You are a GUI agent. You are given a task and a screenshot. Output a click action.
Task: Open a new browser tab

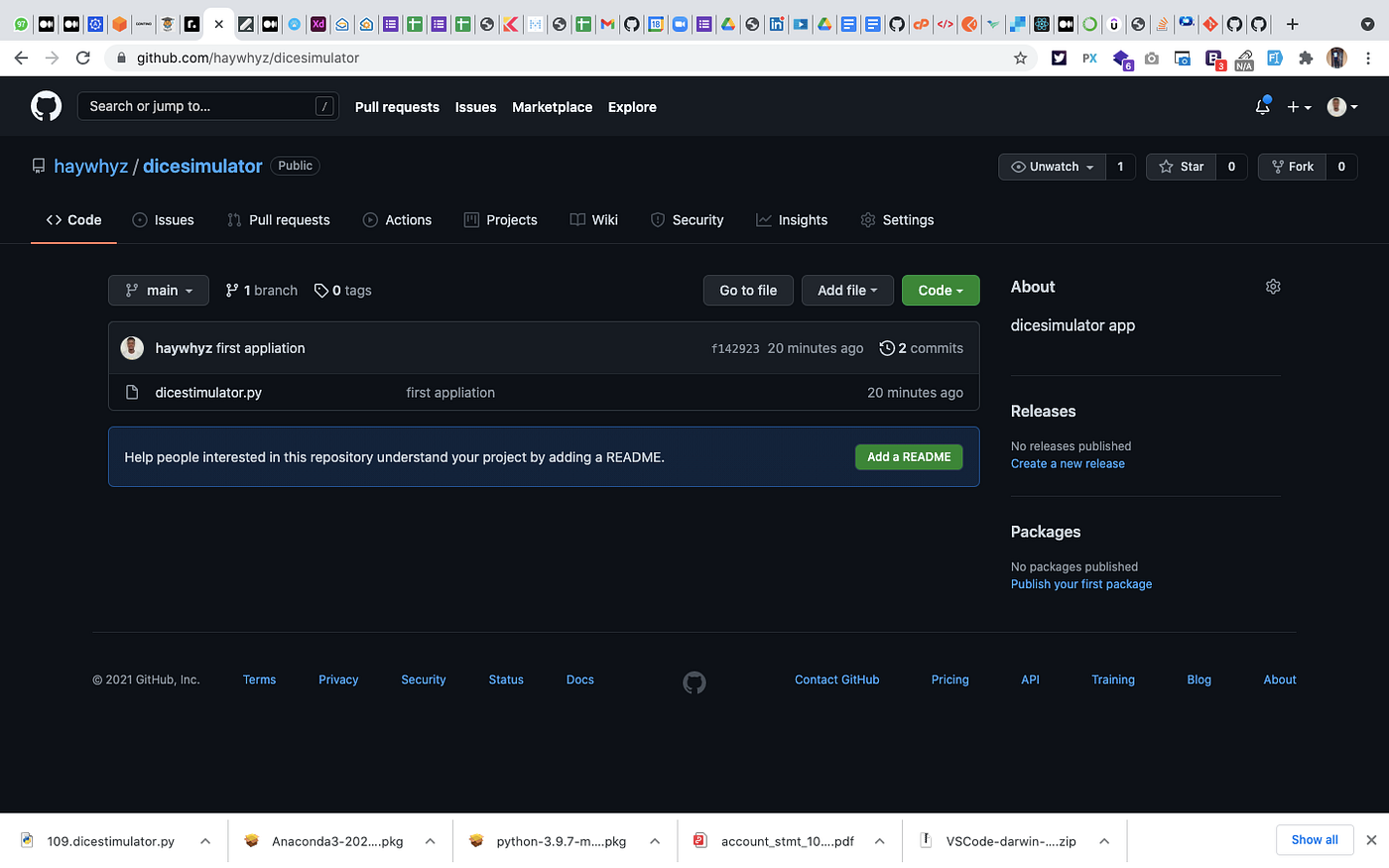click(x=1292, y=24)
